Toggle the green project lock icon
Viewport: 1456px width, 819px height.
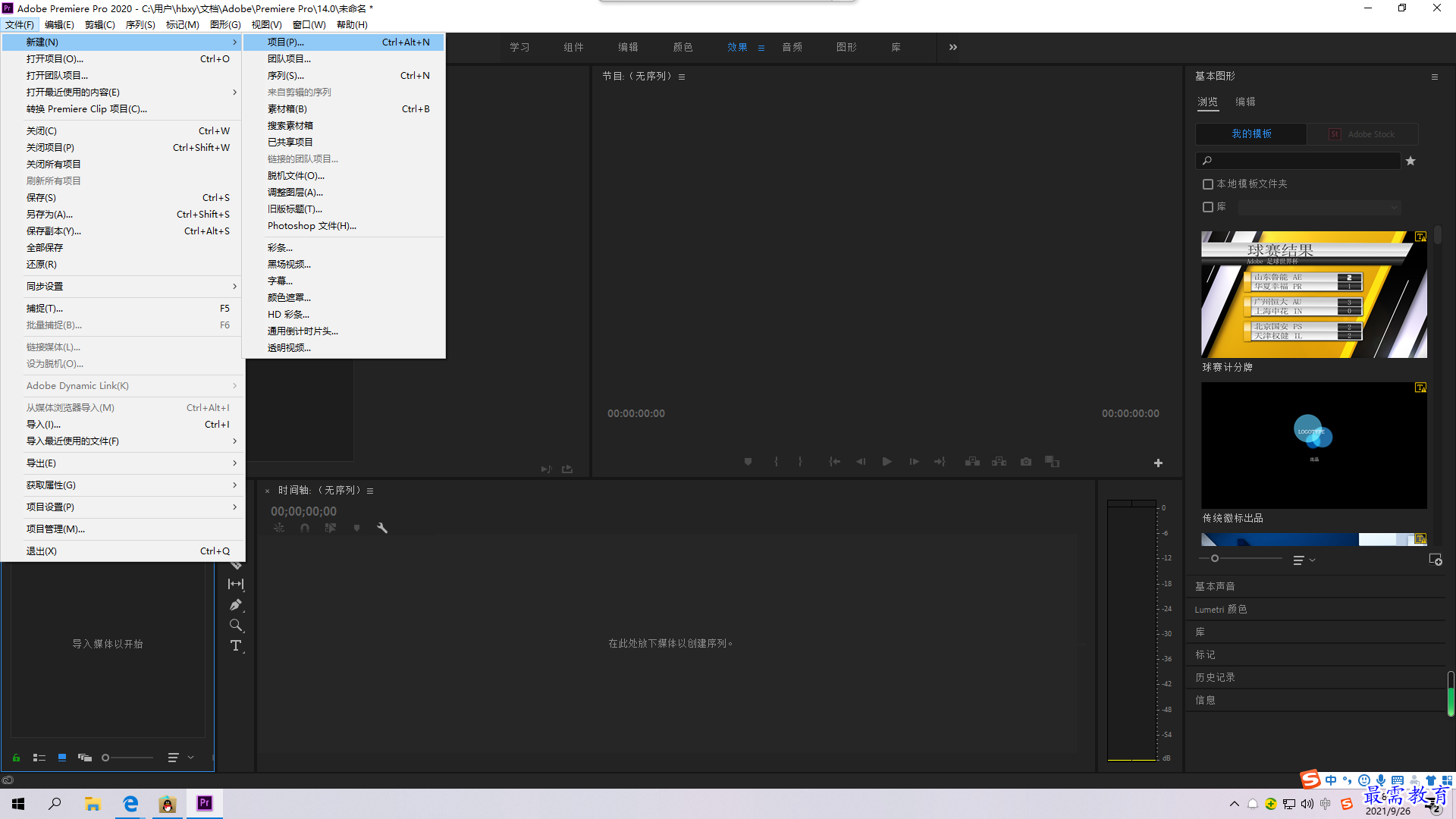pos(16,758)
